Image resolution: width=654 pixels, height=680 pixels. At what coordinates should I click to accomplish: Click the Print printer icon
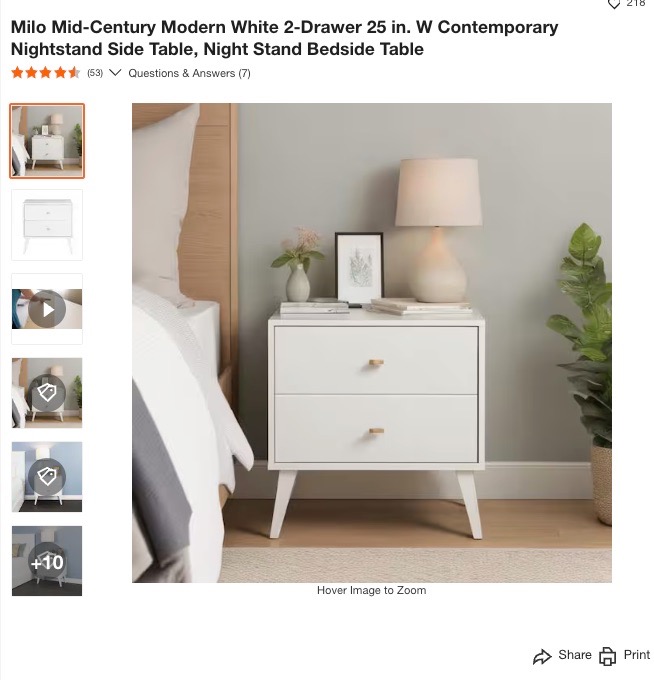607,656
